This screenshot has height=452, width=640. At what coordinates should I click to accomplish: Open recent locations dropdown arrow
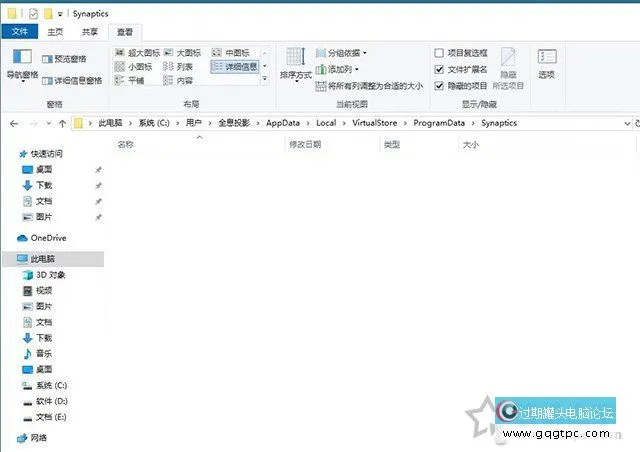pos(49,123)
